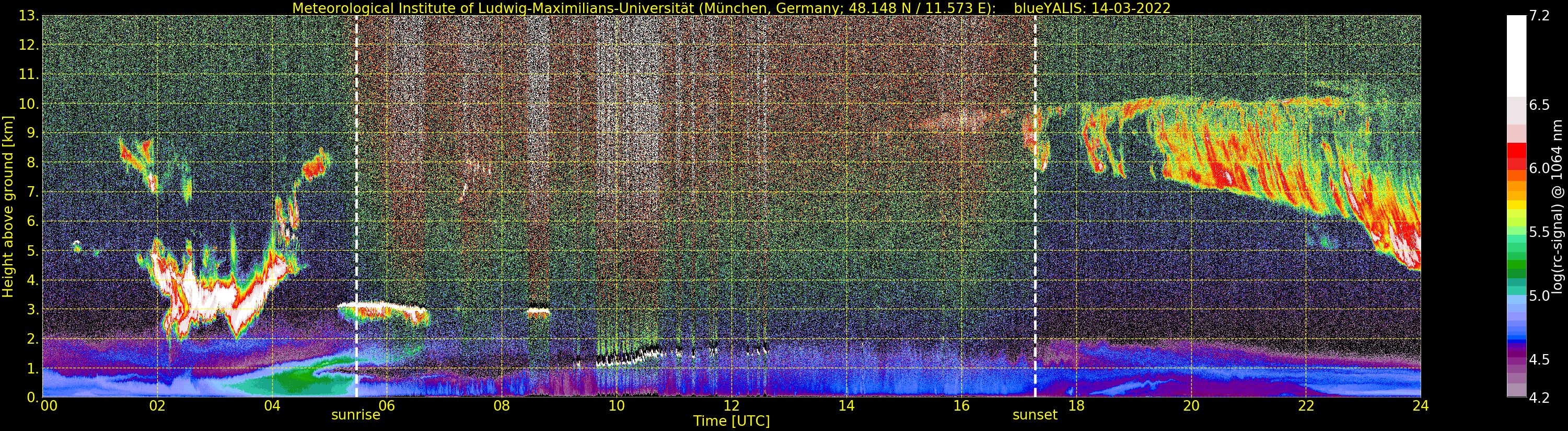1568x431 pixels.
Task: Click the 6. height tick label
Action: [33, 221]
